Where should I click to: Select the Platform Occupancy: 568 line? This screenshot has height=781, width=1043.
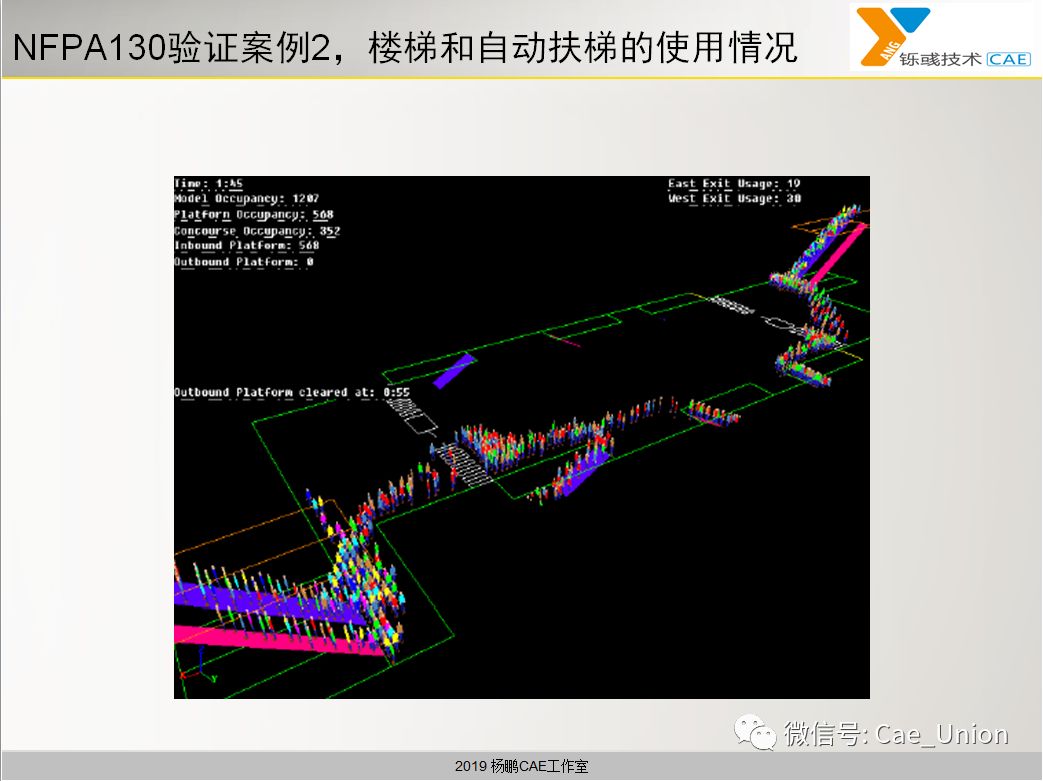click(x=253, y=215)
